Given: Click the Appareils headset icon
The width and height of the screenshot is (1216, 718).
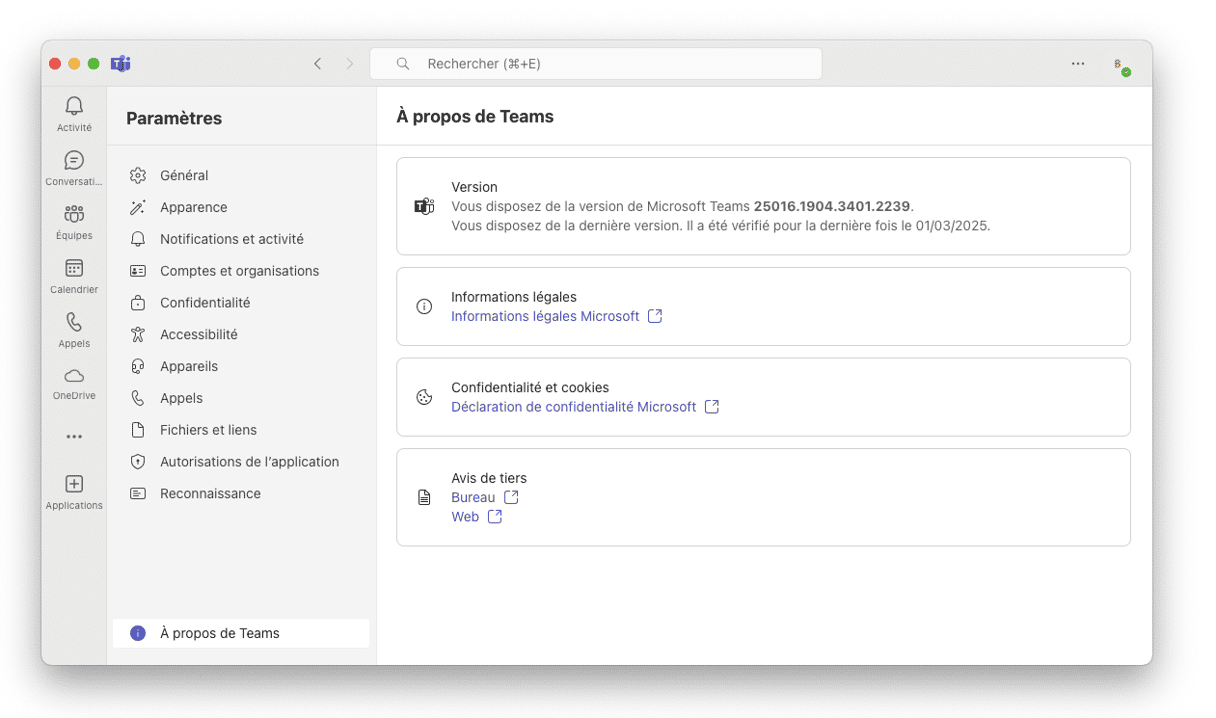Looking at the screenshot, I should (138, 366).
